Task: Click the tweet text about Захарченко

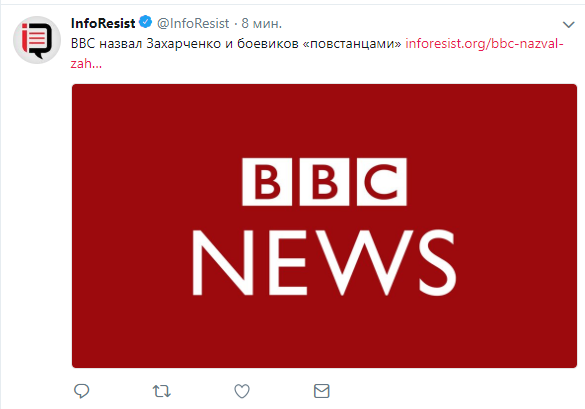Action: (x=236, y=44)
